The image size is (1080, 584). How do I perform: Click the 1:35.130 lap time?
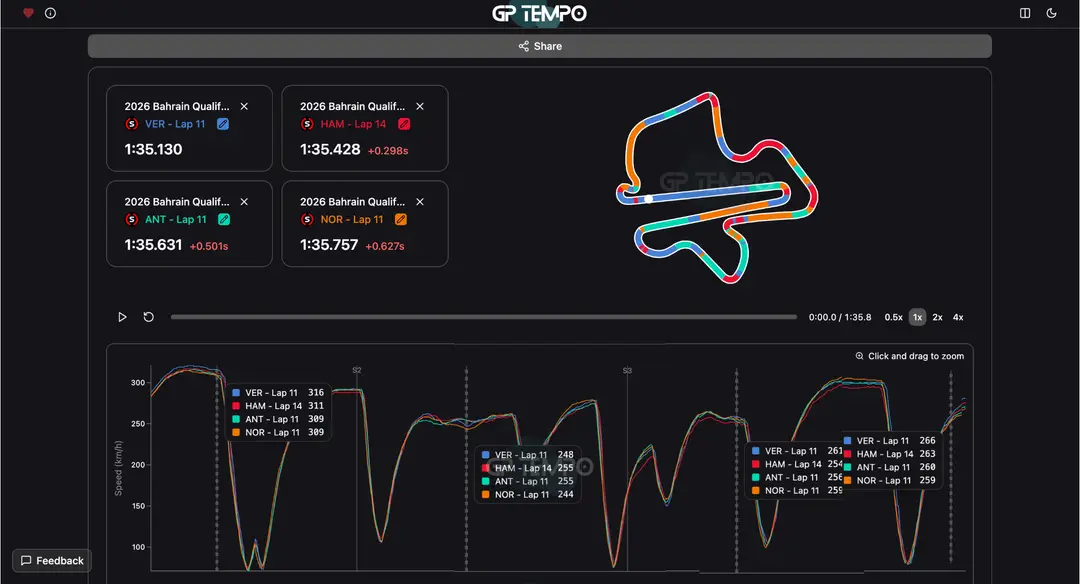[153, 149]
